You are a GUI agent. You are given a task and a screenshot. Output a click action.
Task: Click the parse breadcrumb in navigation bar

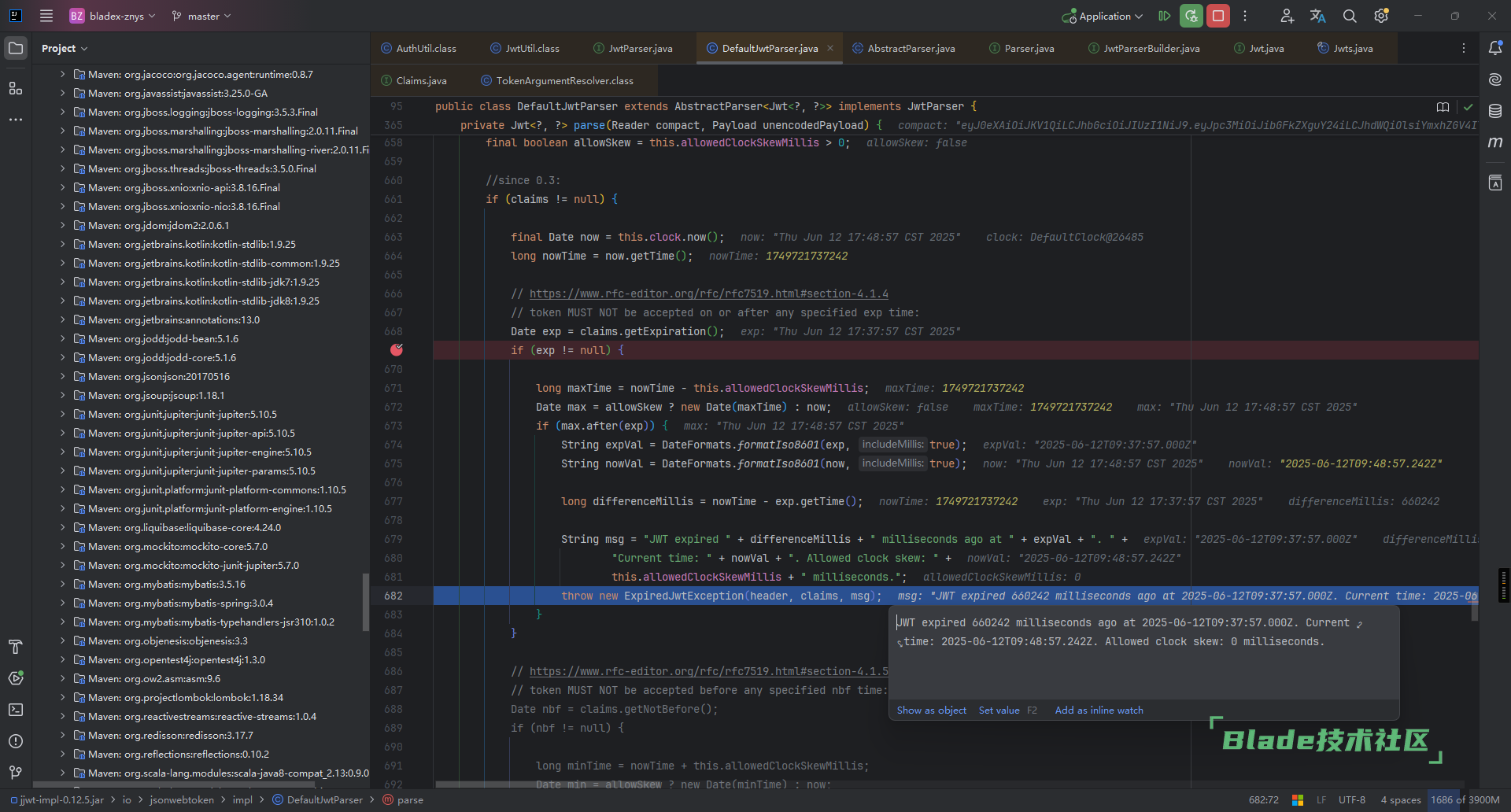pyautogui.click(x=403, y=799)
